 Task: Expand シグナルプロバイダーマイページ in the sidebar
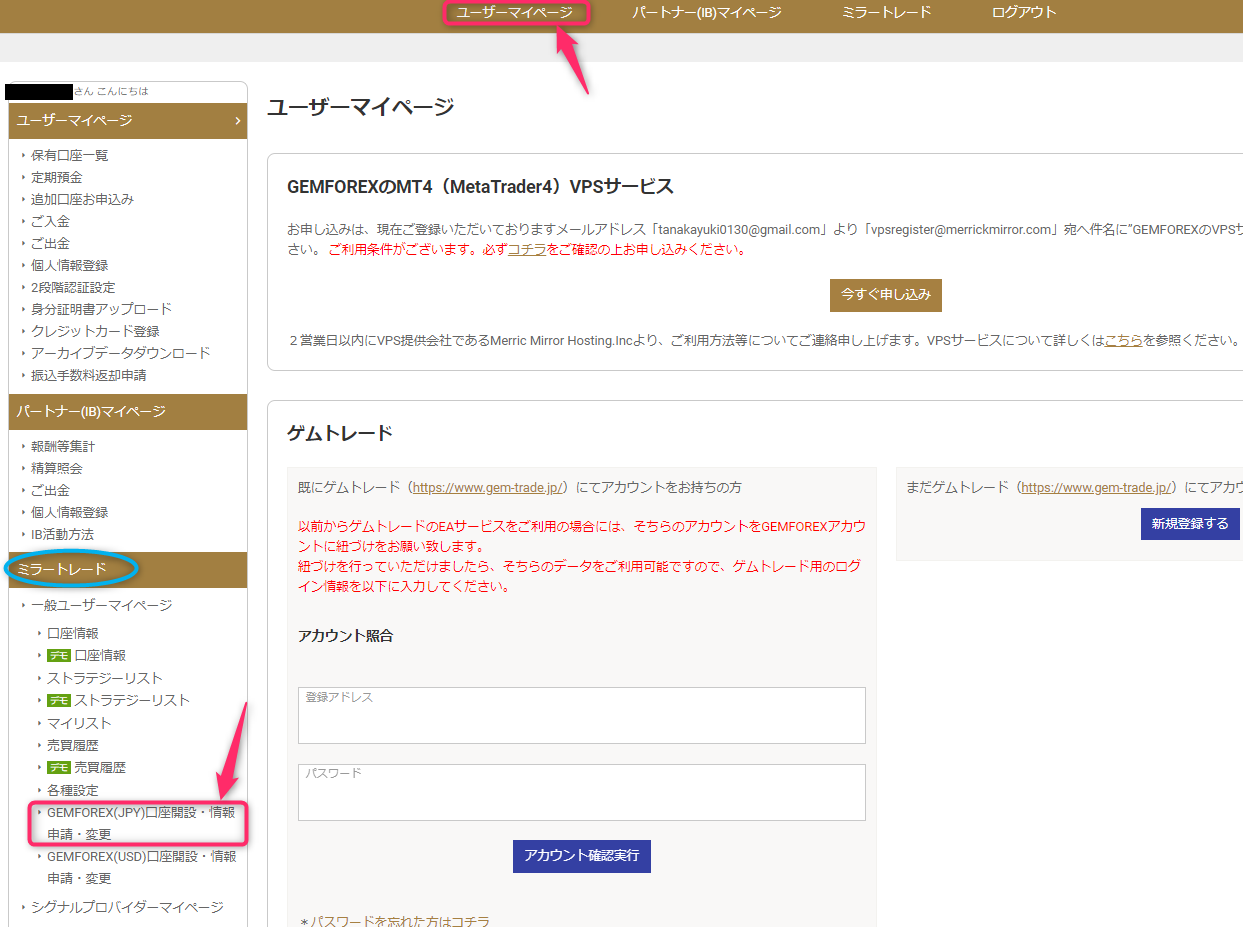(127, 907)
